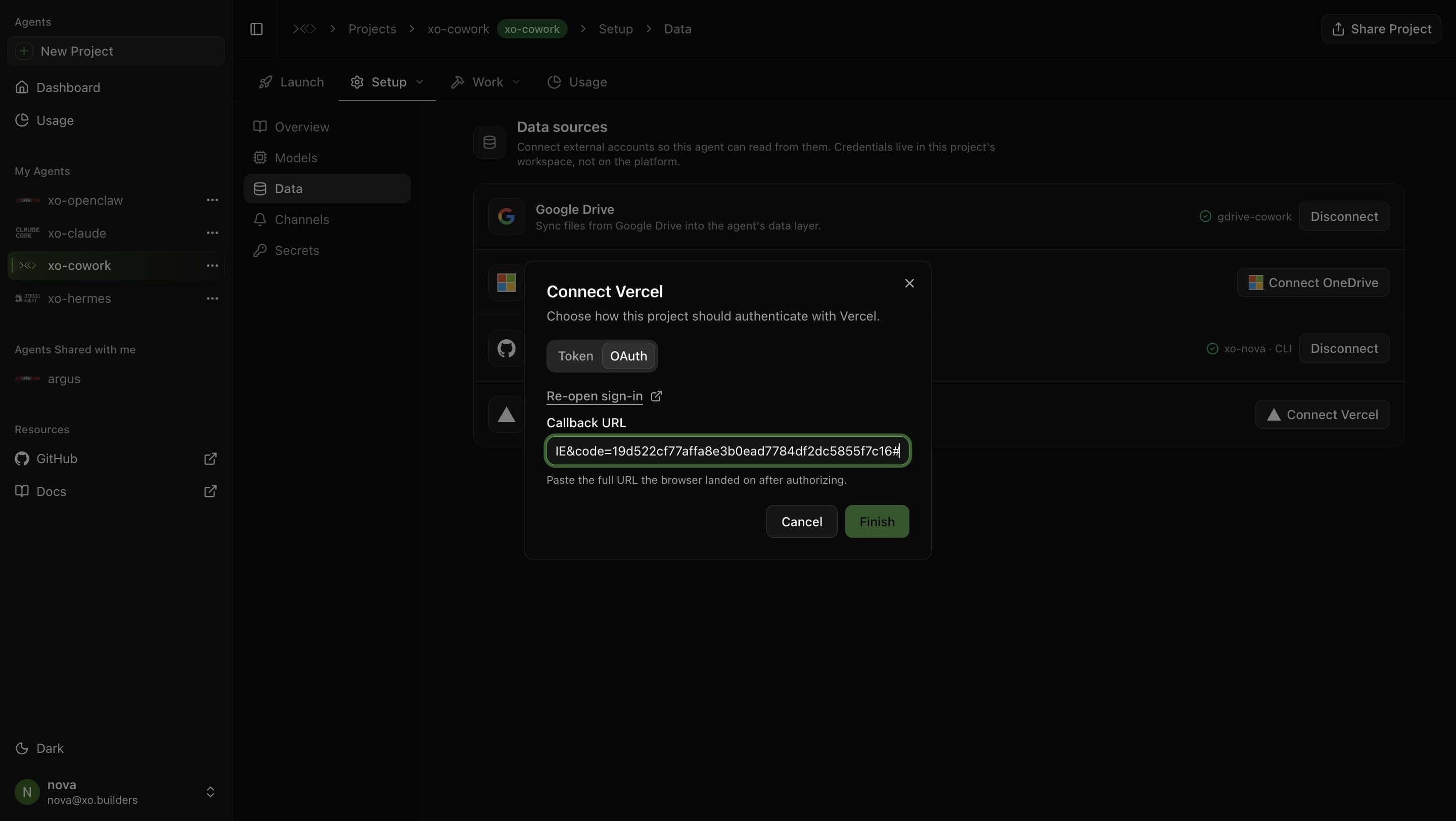Disconnect the Google Drive source
Image resolution: width=1456 pixels, height=821 pixels.
click(x=1344, y=216)
